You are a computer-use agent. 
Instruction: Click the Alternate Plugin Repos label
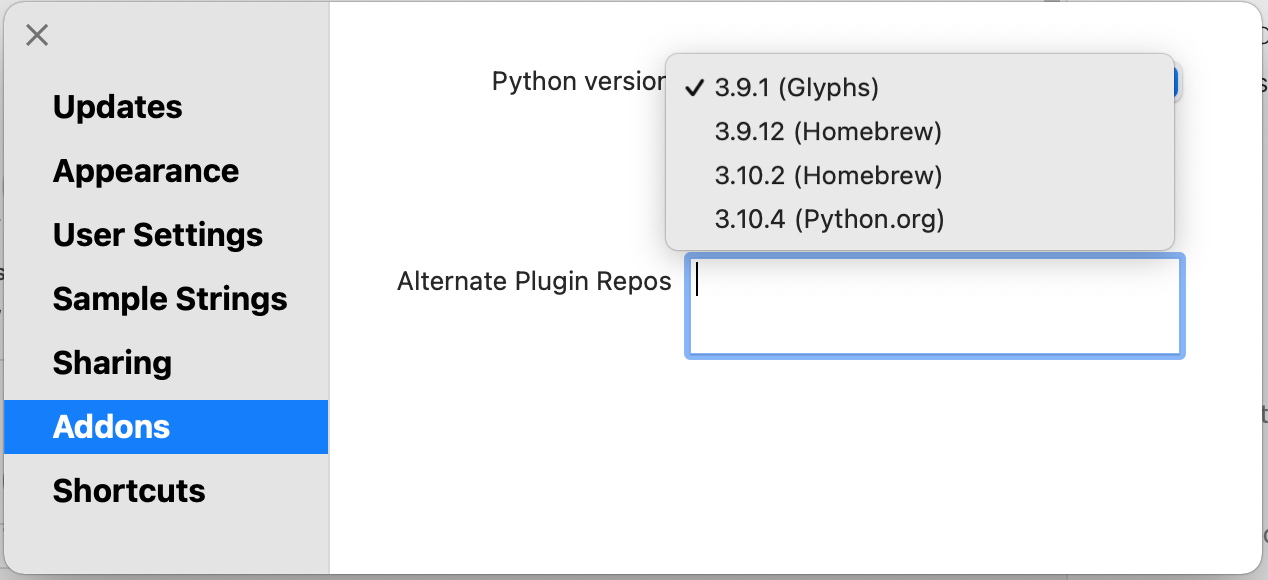pos(534,281)
